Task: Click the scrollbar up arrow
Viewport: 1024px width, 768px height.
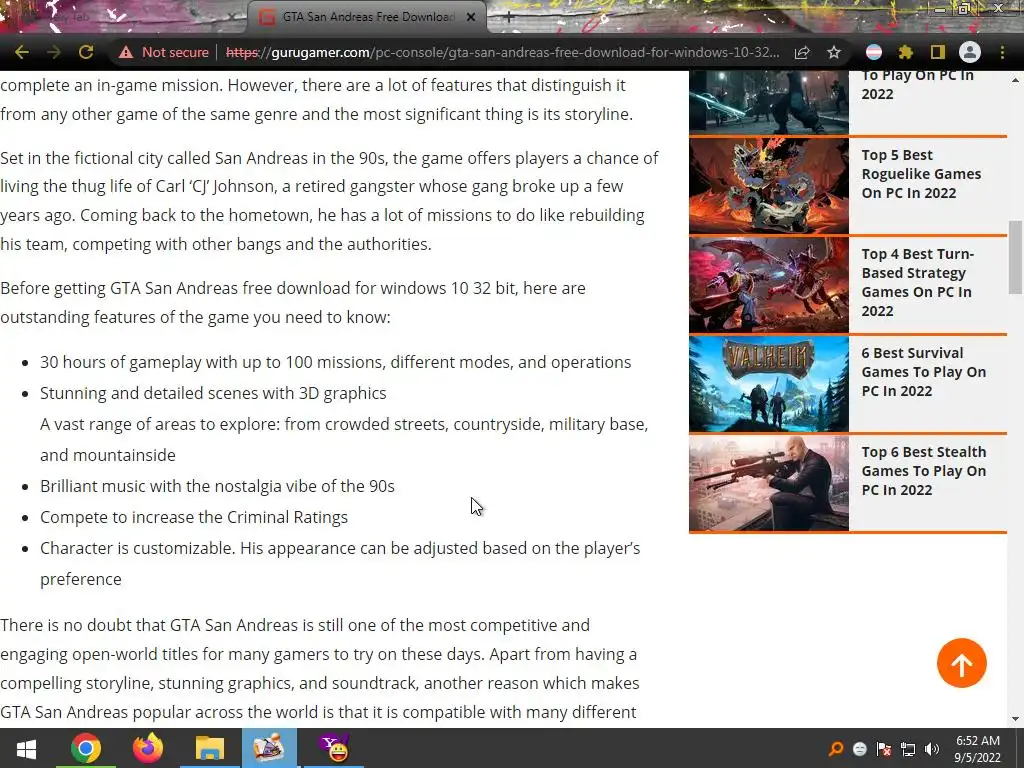Action: 1016,80
